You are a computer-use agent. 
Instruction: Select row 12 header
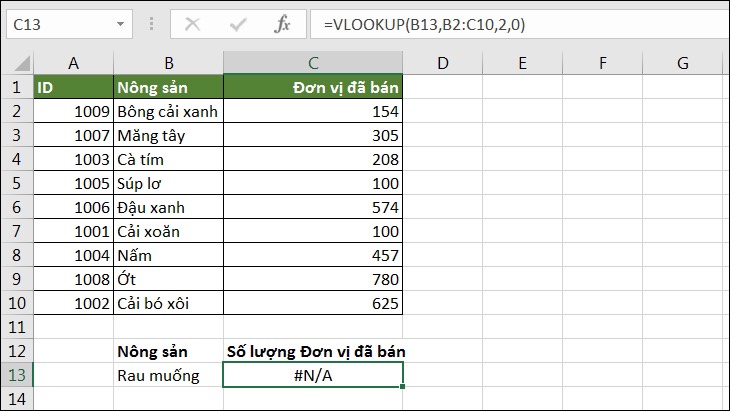click(x=17, y=350)
